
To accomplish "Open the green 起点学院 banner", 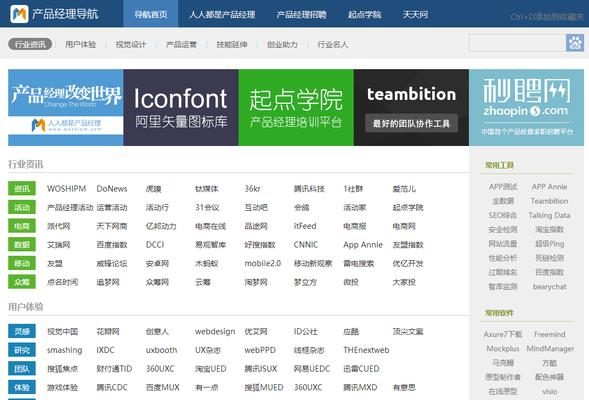I will coord(296,107).
